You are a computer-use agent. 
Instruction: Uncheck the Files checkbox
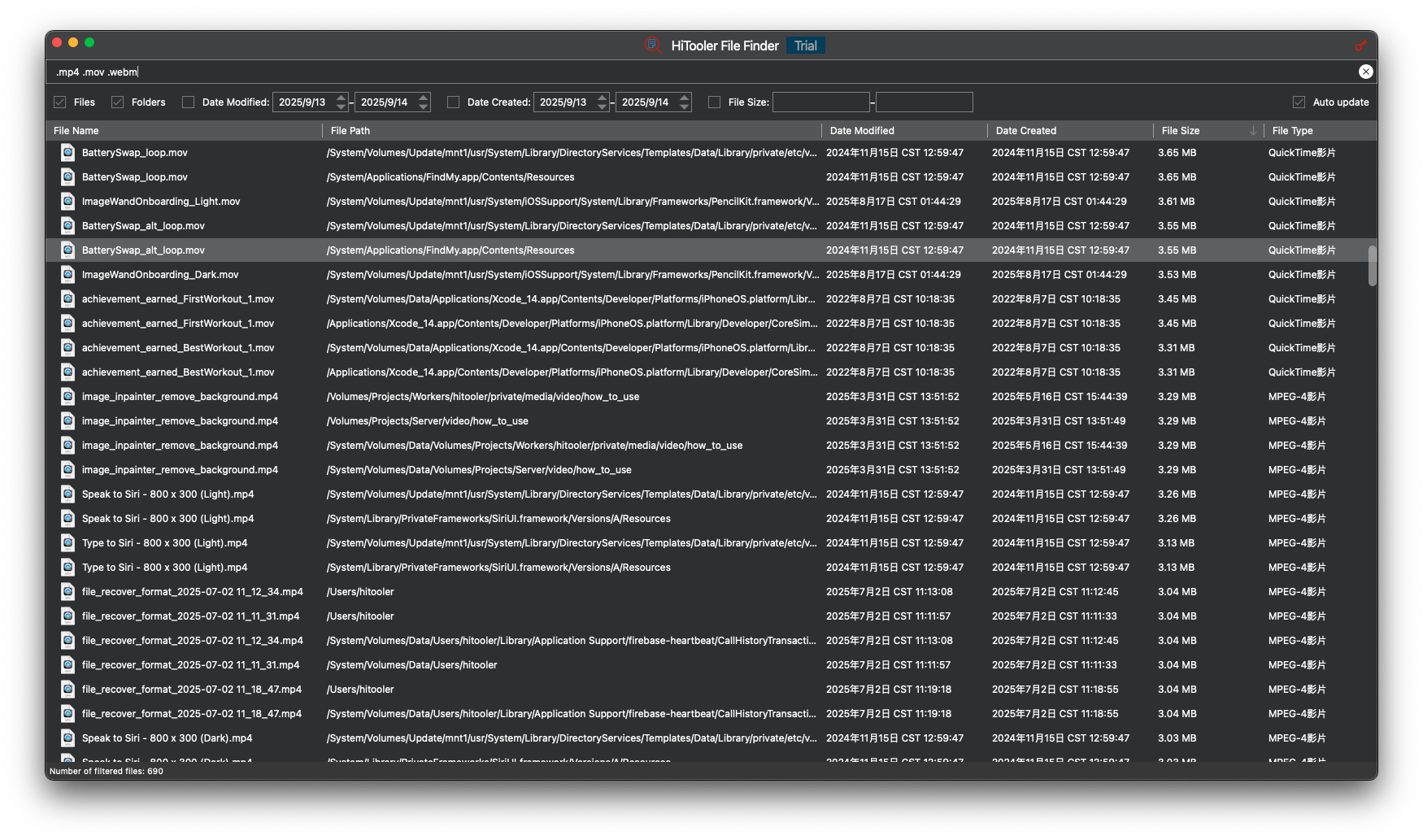[60, 102]
